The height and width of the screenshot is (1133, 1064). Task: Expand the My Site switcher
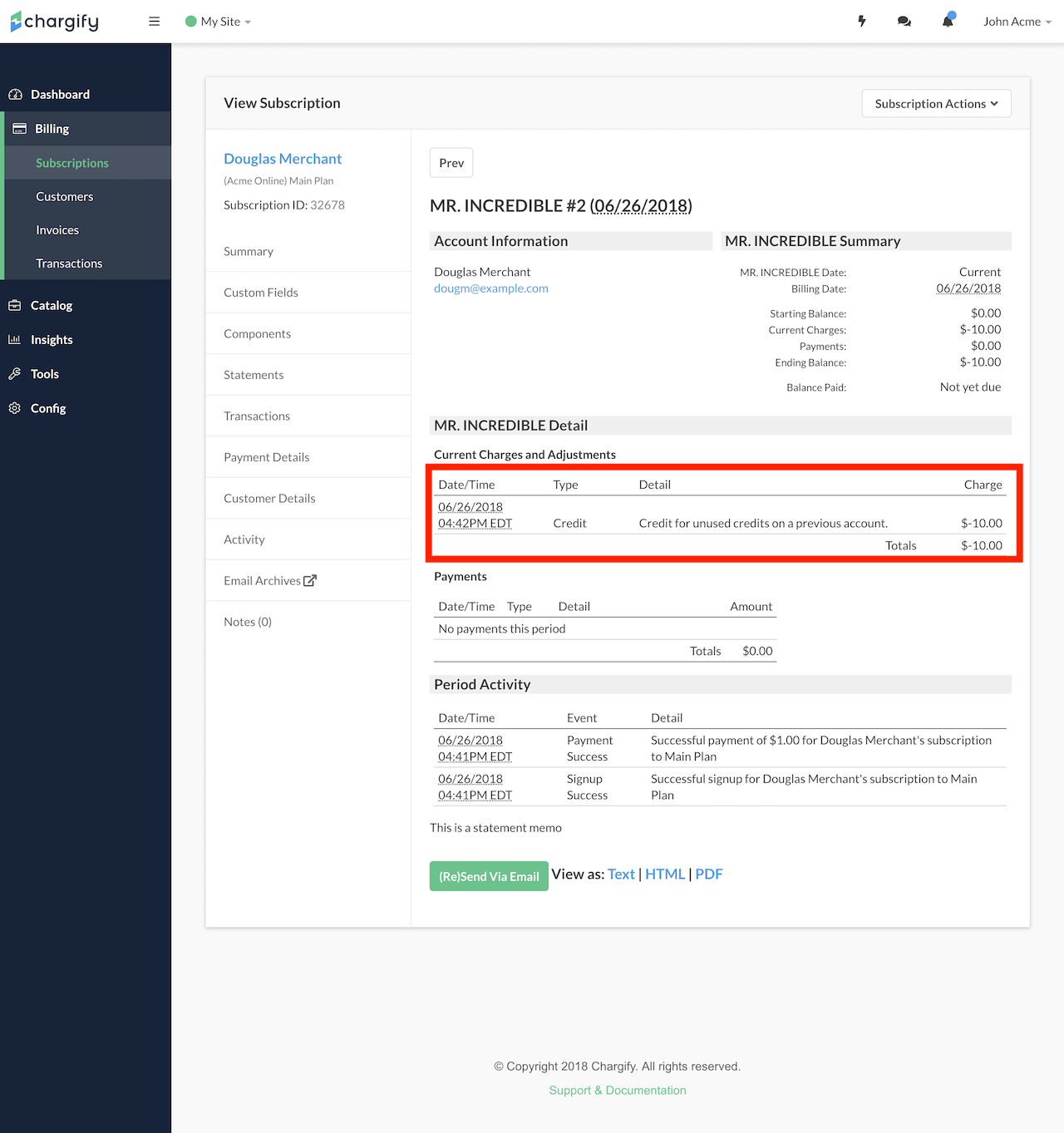(219, 22)
